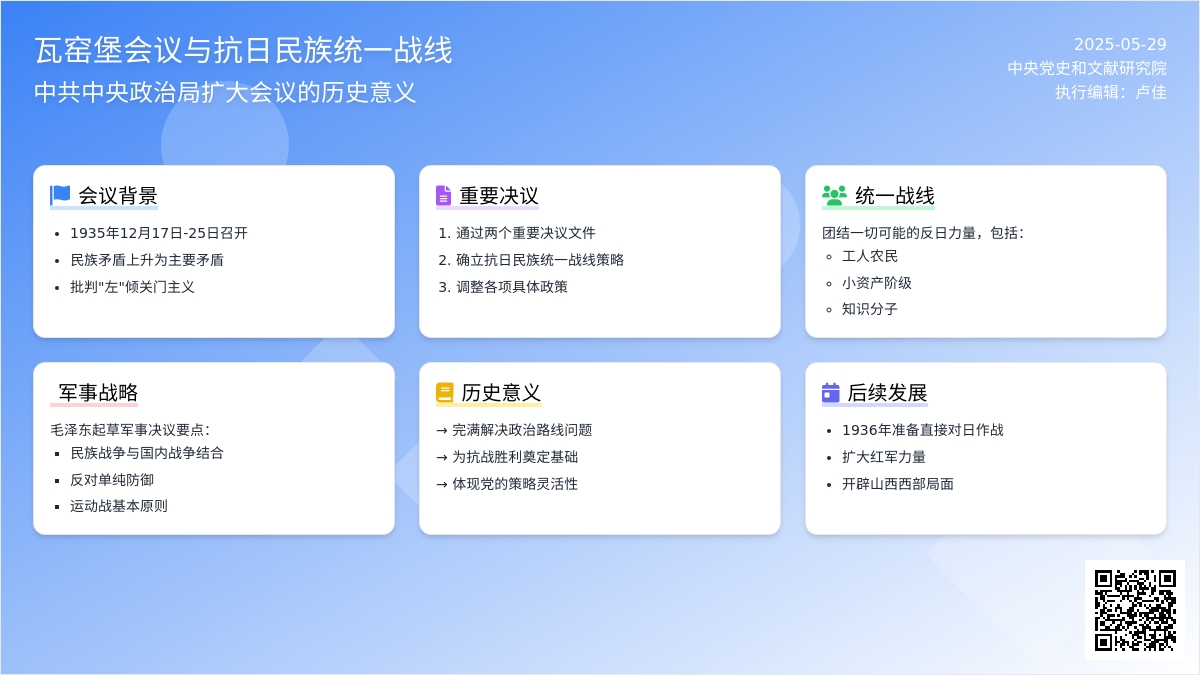The height and width of the screenshot is (675, 1200).
Task: Click the QR code image
Action: [x=1135, y=610]
